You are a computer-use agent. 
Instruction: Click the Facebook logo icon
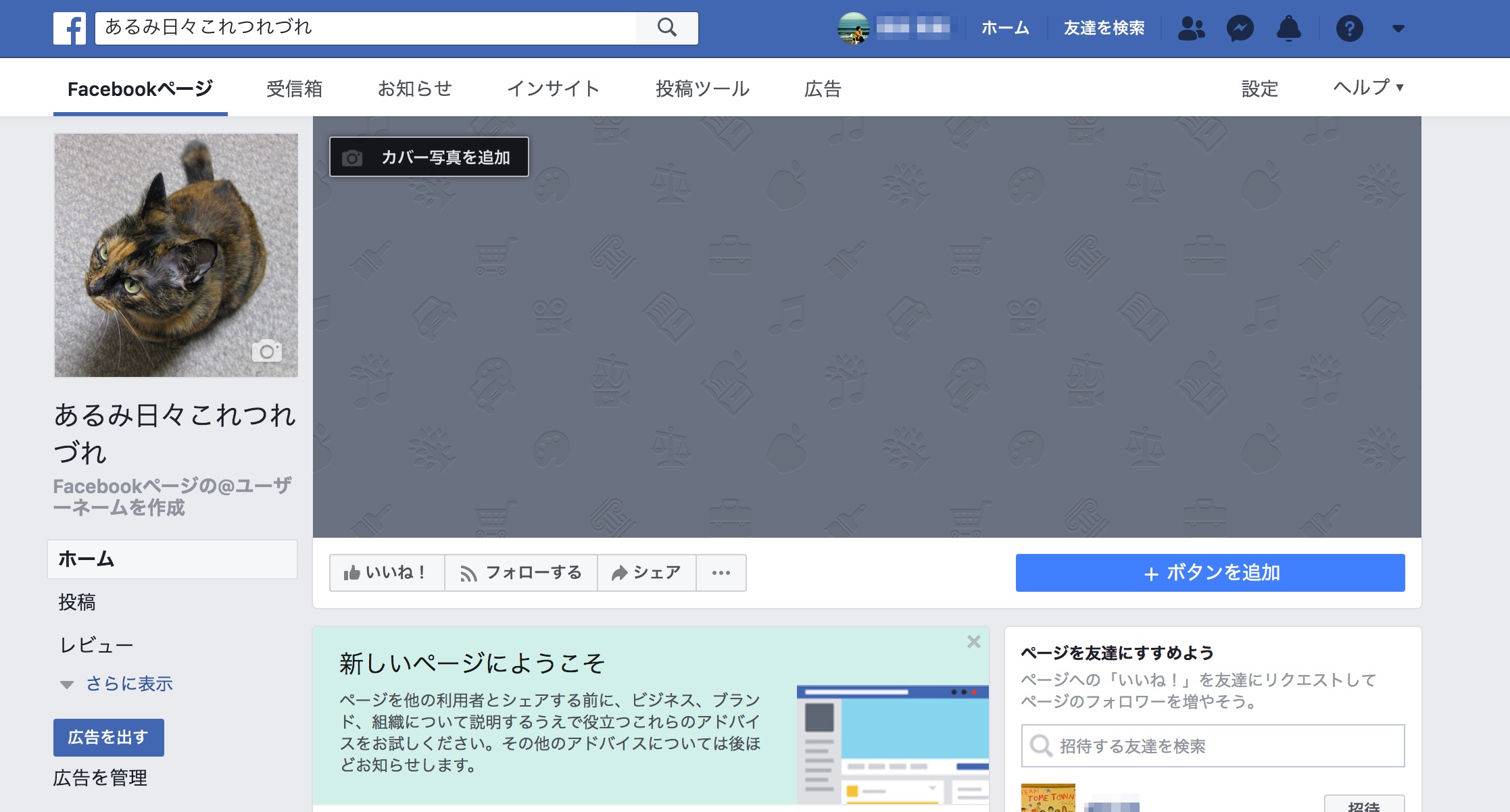coord(70,28)
